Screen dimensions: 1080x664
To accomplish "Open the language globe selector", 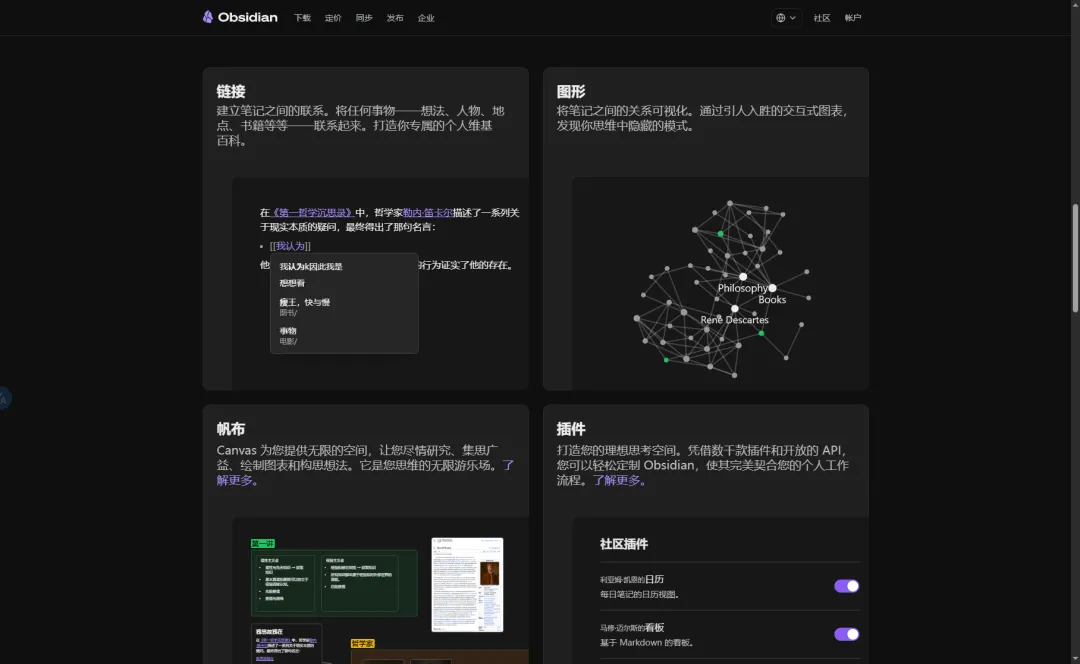I will click(786, 18).
